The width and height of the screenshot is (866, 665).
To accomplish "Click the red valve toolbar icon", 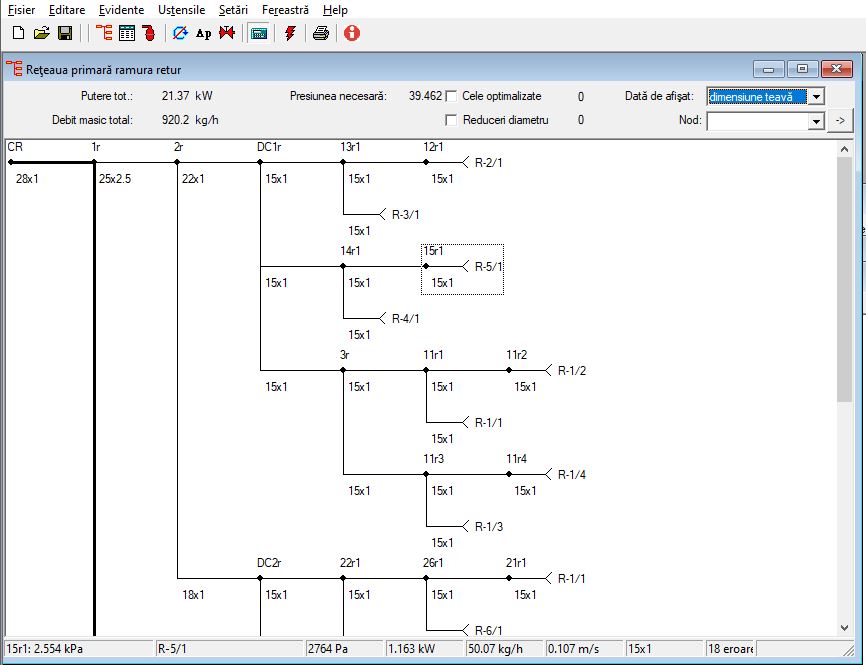I will coord(226,33).
